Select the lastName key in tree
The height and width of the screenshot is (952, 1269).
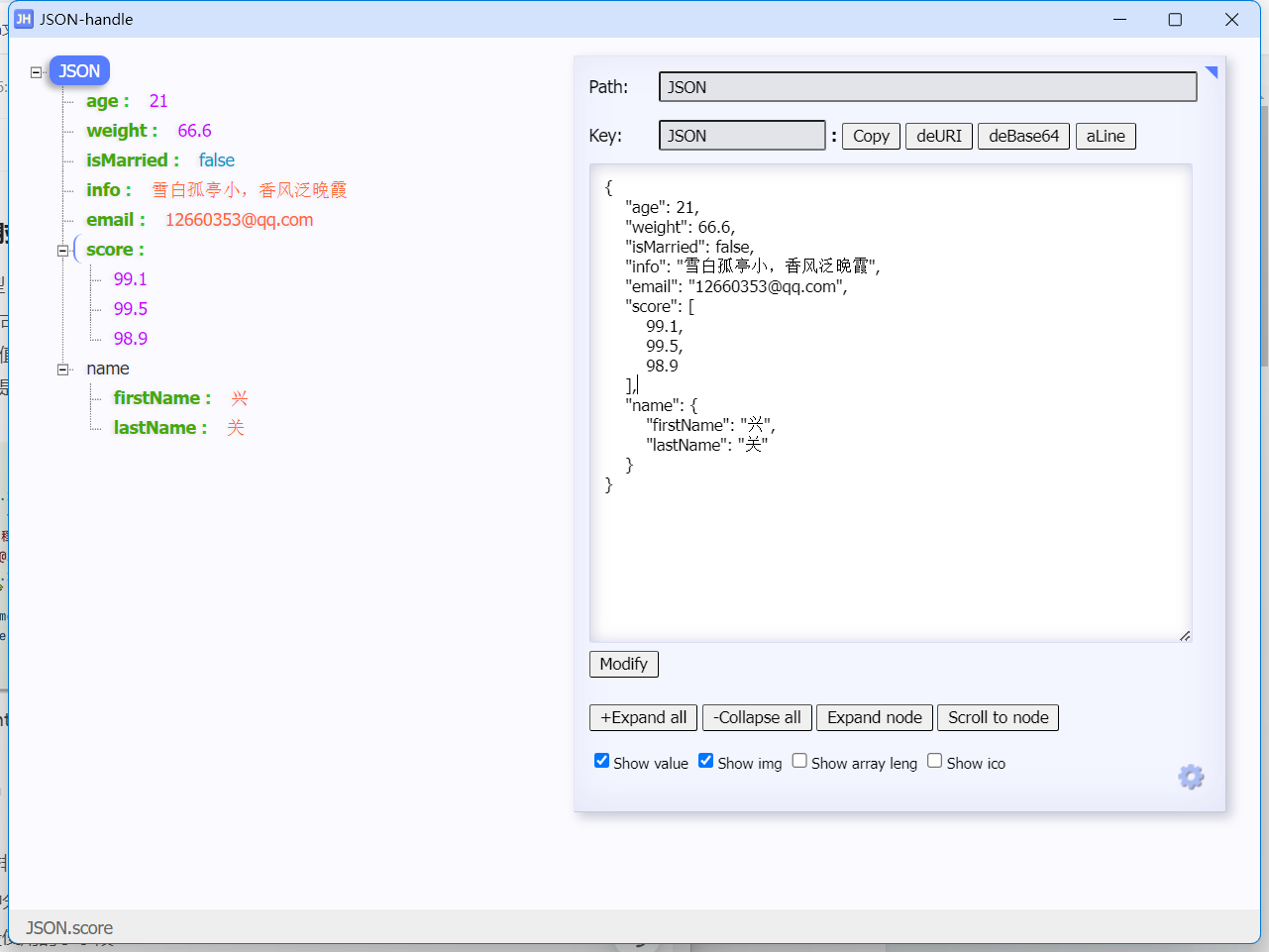(160, 428)
